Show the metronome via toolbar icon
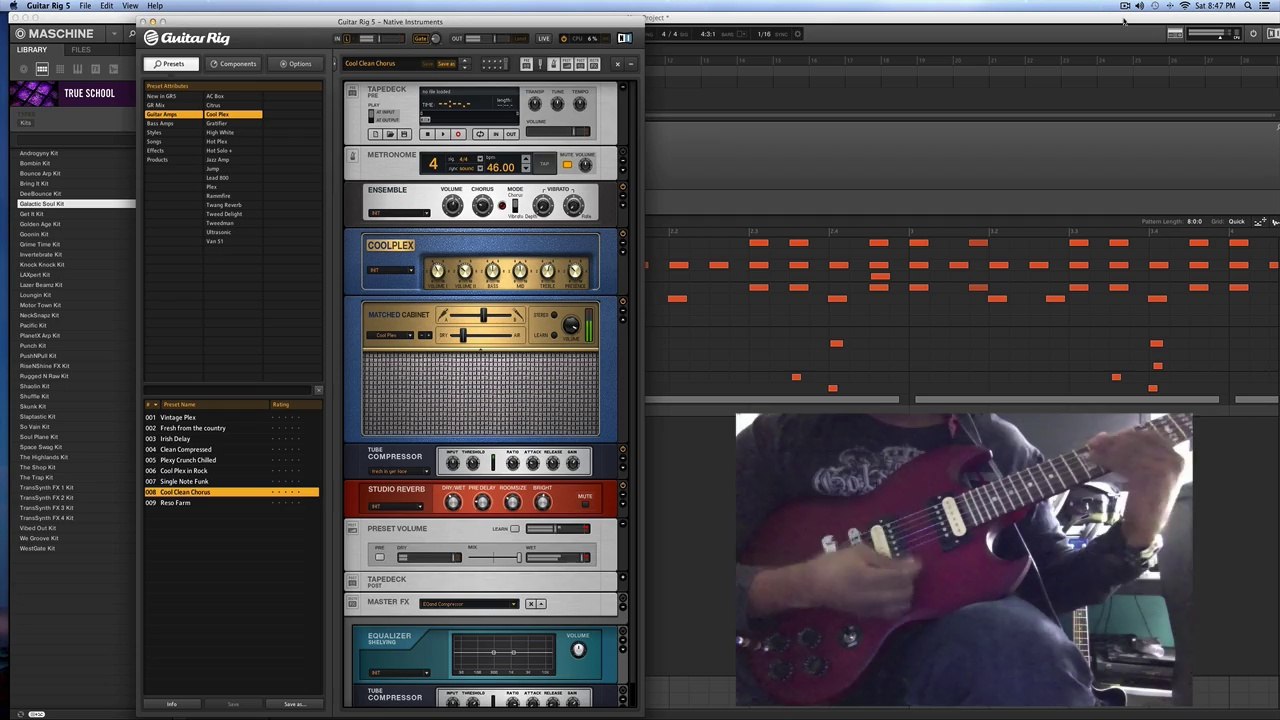The image size is (1280, 720). coord(553,64)
